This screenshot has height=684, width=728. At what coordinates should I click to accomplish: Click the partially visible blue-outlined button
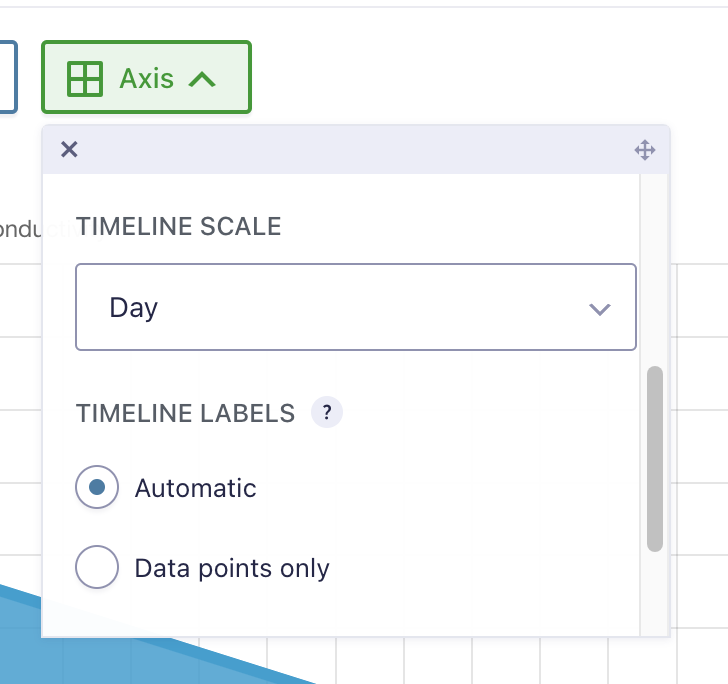pos(9,77)
